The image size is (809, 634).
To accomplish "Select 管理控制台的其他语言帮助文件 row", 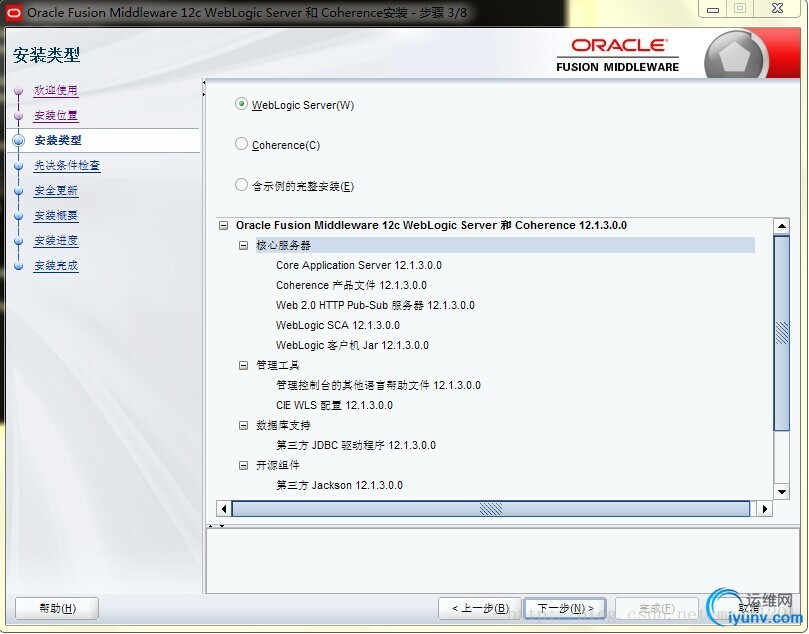I will click(x=378, y=385).
